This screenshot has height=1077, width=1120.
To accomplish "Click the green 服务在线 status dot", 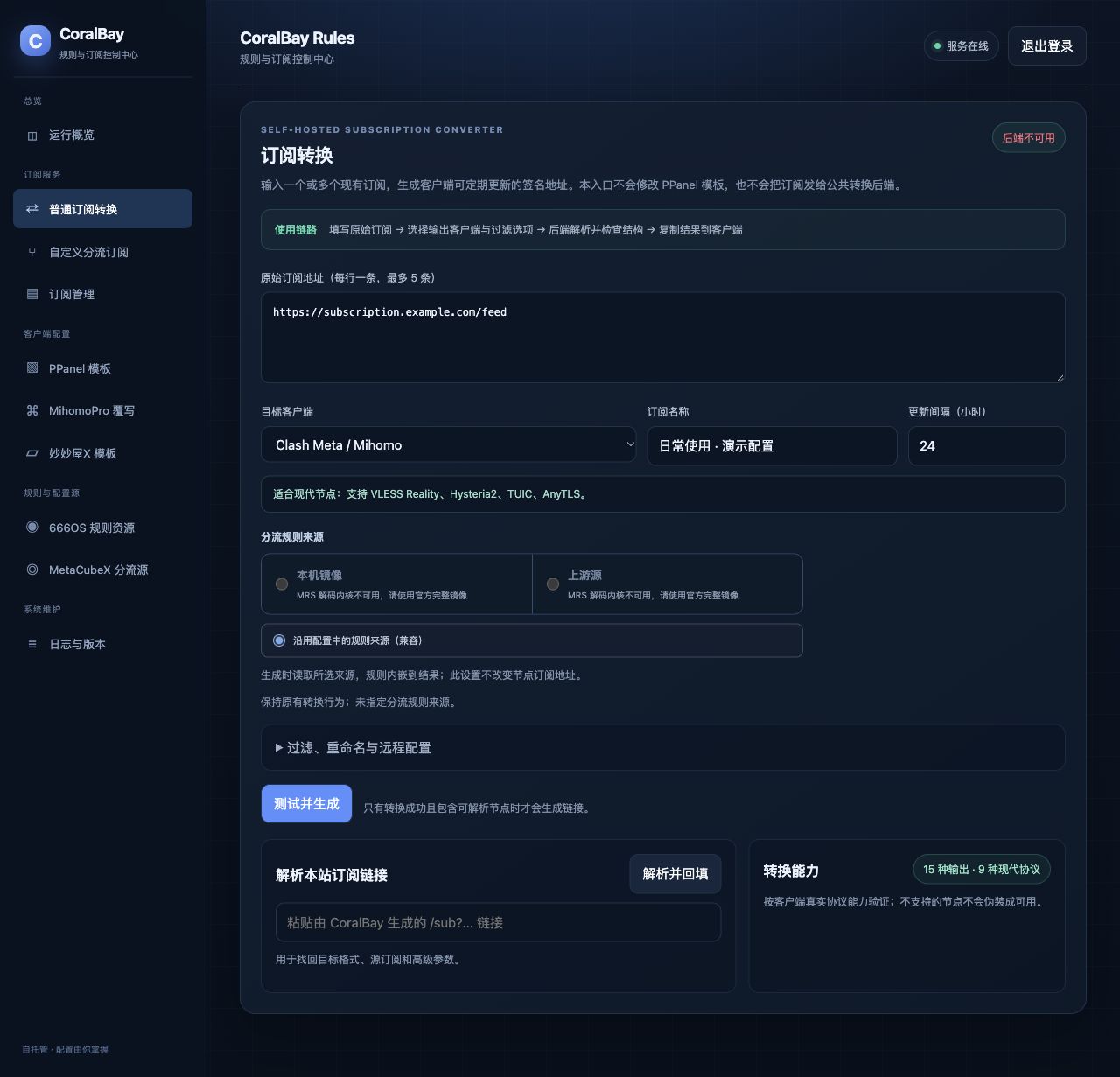I will pos(938,46).
